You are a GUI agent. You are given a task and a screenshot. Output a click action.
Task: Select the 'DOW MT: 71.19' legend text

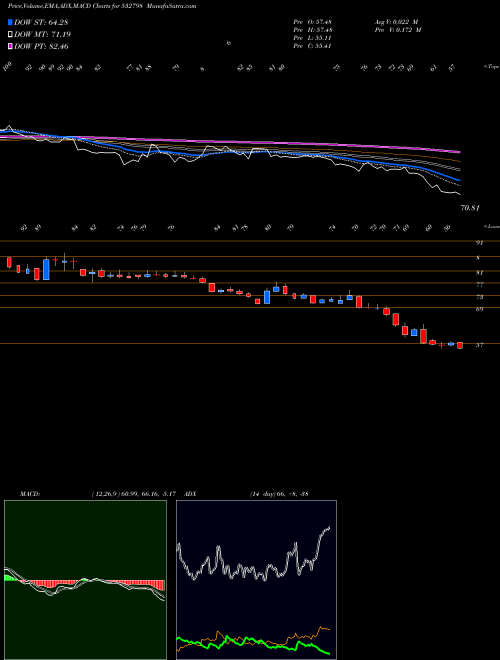pyautogui.click(x=42, y=35)
